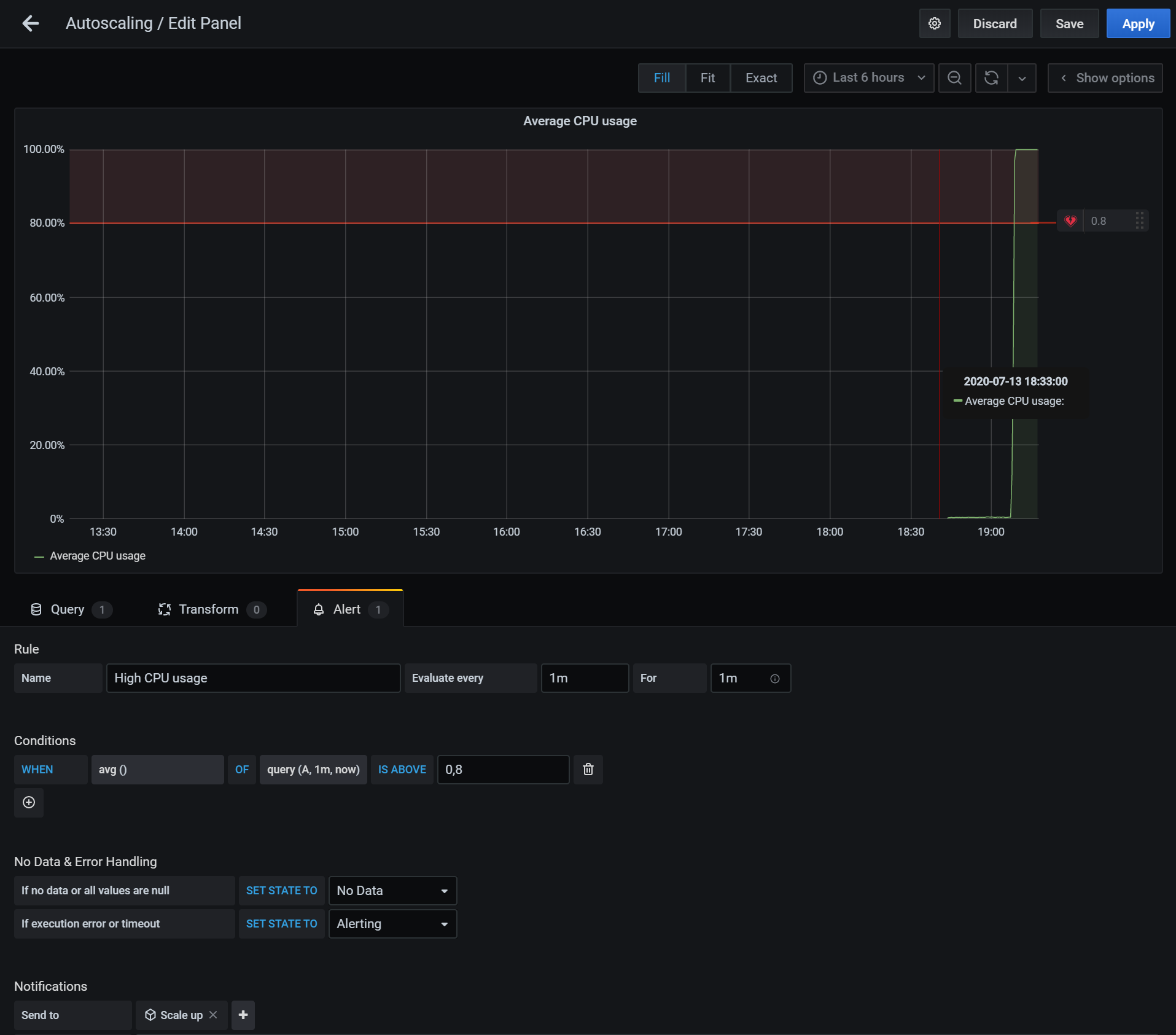Open the Transform tab
The width and height of the screenshot is (1176, 1035).
click(209, 609)
